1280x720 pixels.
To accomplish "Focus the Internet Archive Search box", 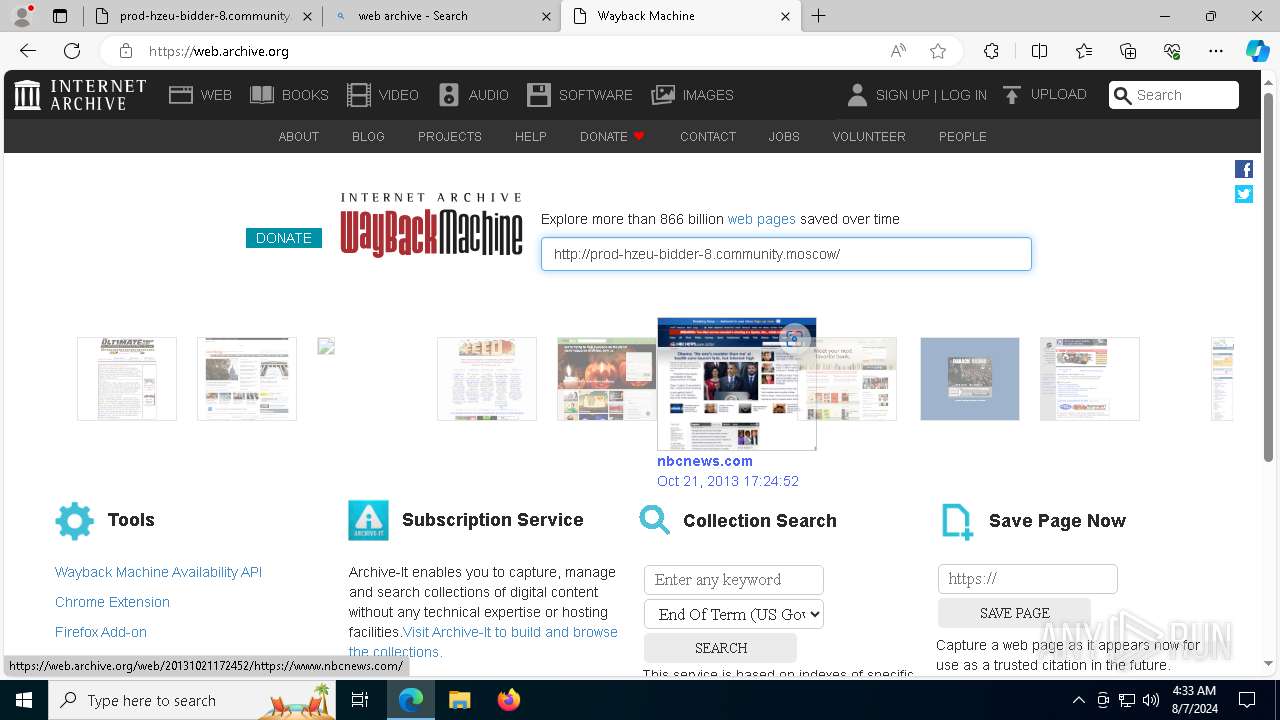I will (1174, 95).
